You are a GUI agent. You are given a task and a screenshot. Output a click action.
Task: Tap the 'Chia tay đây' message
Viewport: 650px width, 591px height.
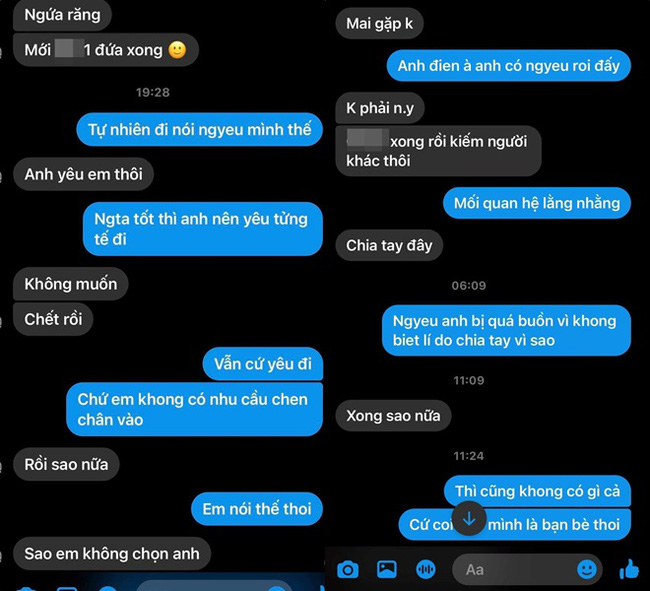[389, 245]
